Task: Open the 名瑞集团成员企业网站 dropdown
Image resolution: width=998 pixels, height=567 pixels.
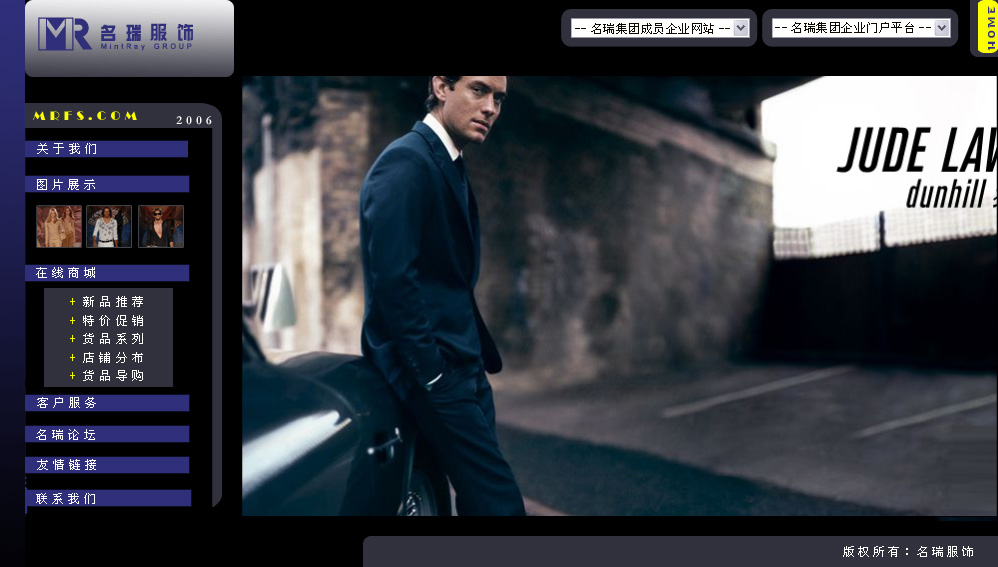Action: 659,28
